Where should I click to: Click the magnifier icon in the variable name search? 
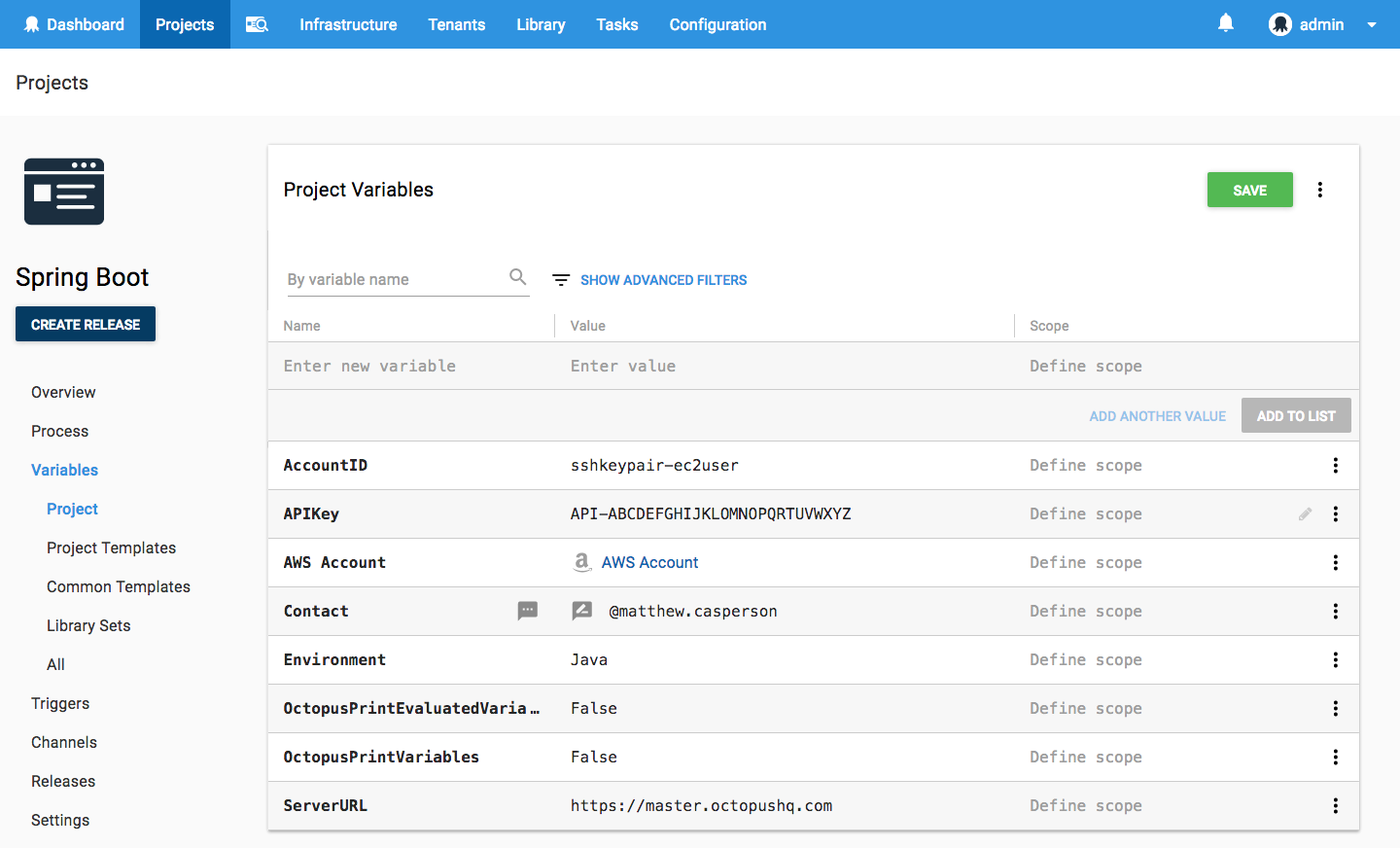tap(518, 277)
